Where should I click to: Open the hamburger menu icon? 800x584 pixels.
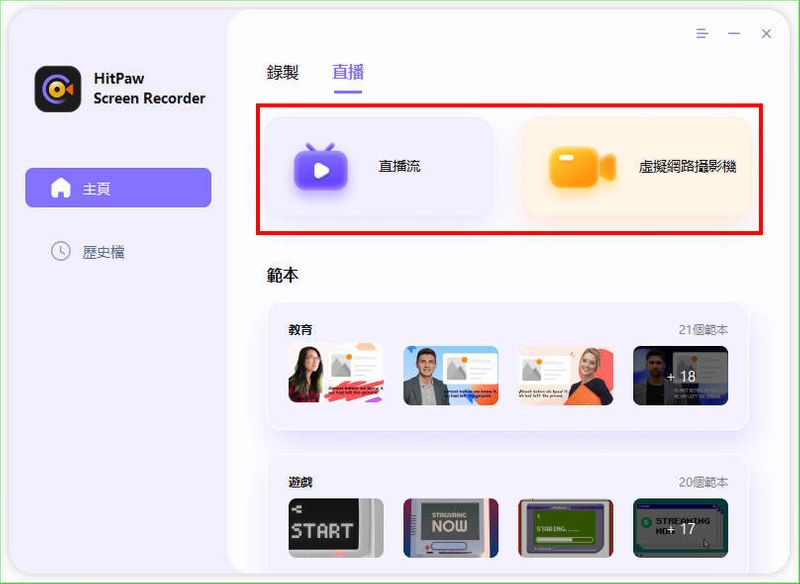702,34
